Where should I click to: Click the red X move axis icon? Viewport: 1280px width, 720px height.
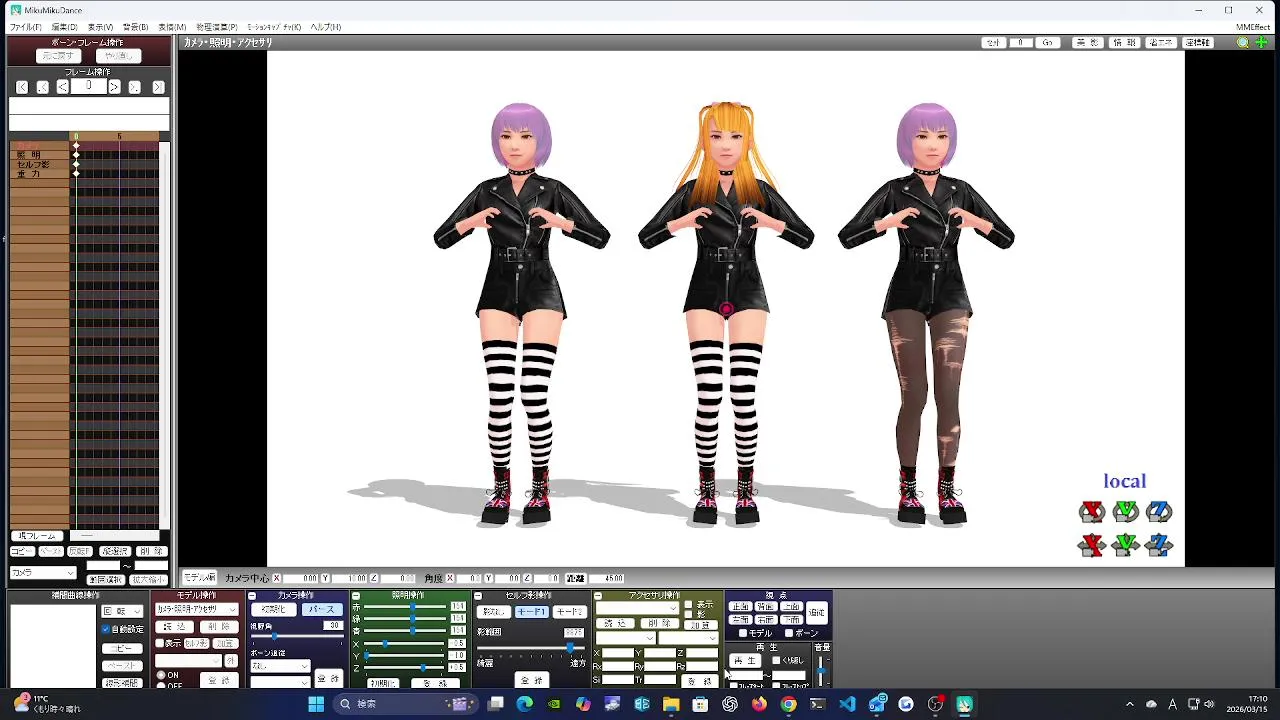[1091, 545]
